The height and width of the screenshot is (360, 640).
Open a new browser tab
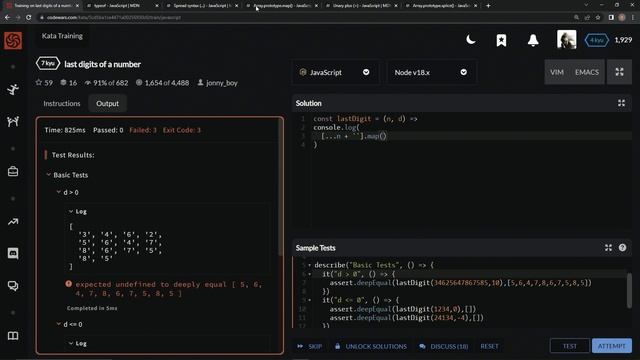click(488, 6)
